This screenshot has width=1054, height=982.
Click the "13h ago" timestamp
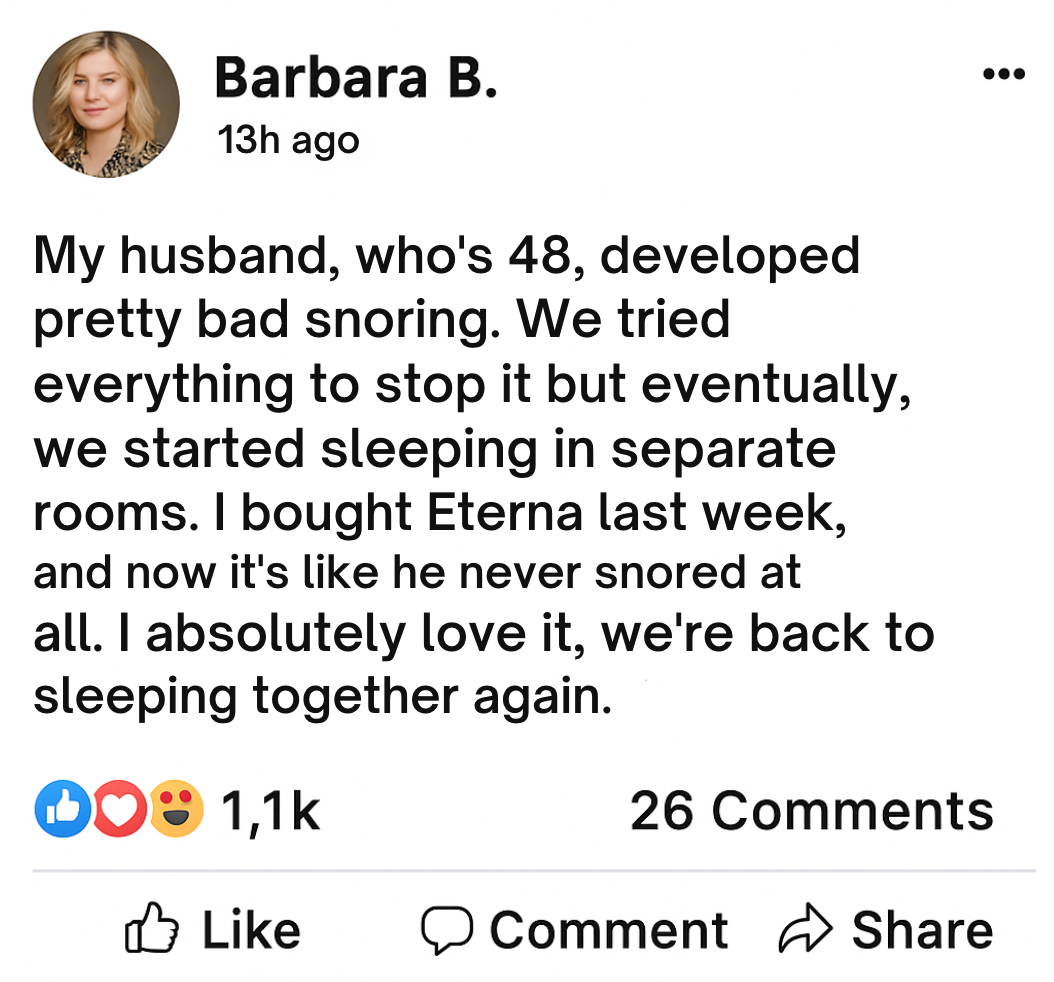pos(288,140)
